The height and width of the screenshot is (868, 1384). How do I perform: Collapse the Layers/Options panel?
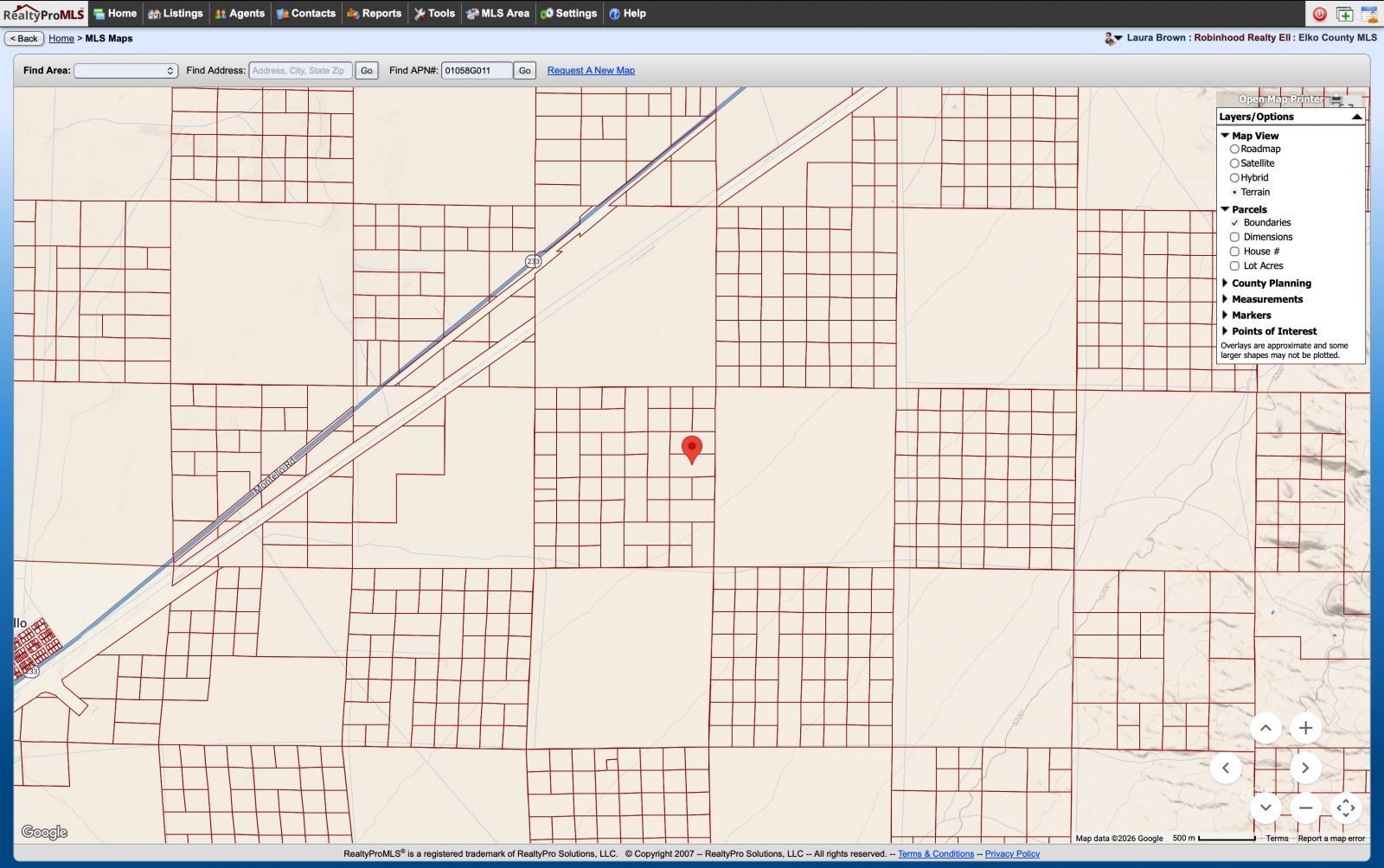pyautogui.click(x=1355, y=116)
